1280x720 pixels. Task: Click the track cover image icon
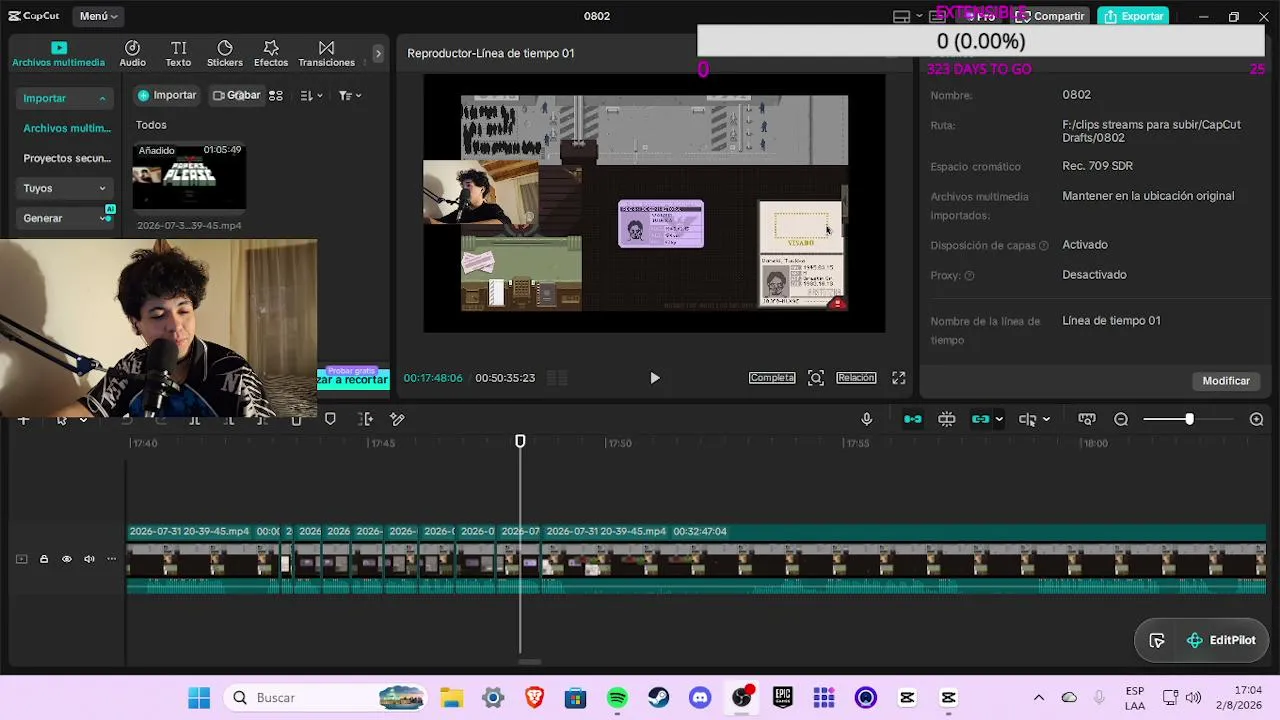click(22, 559)
